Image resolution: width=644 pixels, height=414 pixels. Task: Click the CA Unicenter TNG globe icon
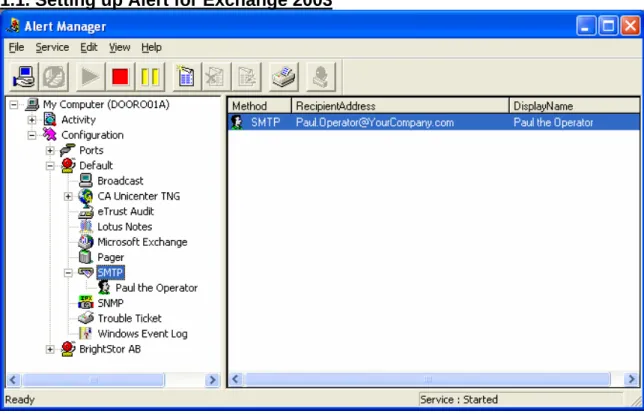(85, 196)
